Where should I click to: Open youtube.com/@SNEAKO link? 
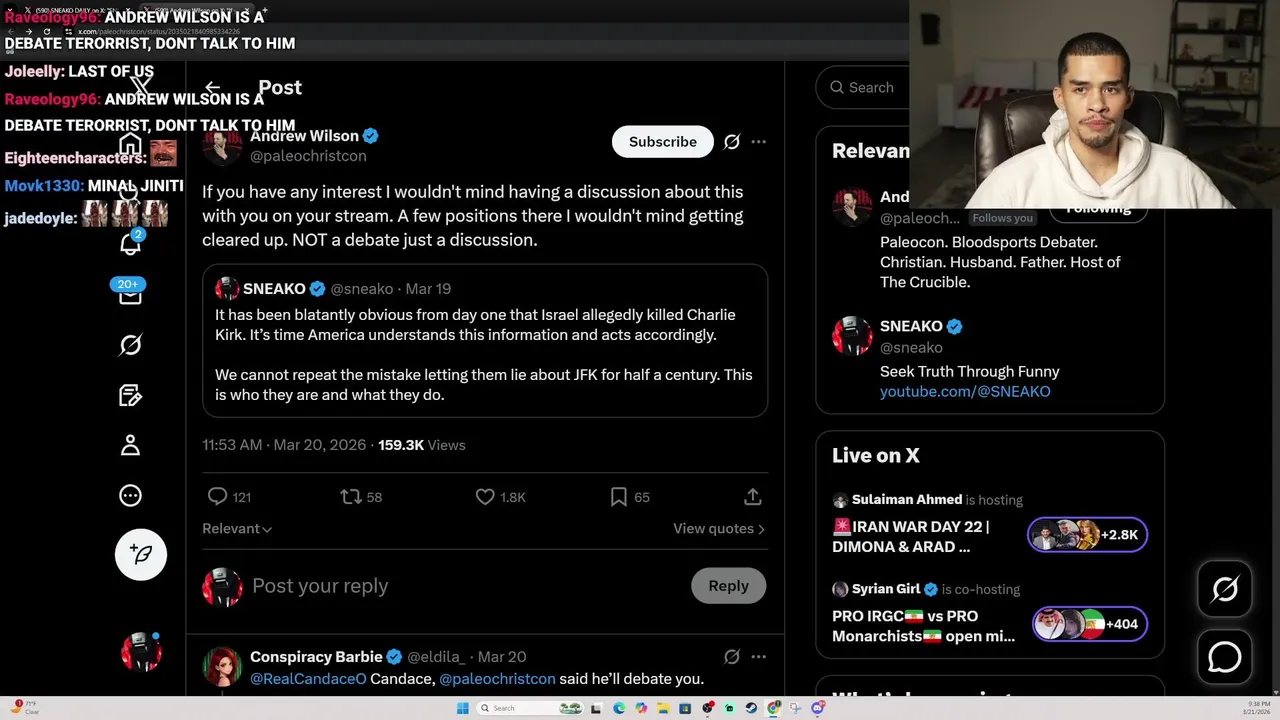pyautogui.click(x=965, y=392)
